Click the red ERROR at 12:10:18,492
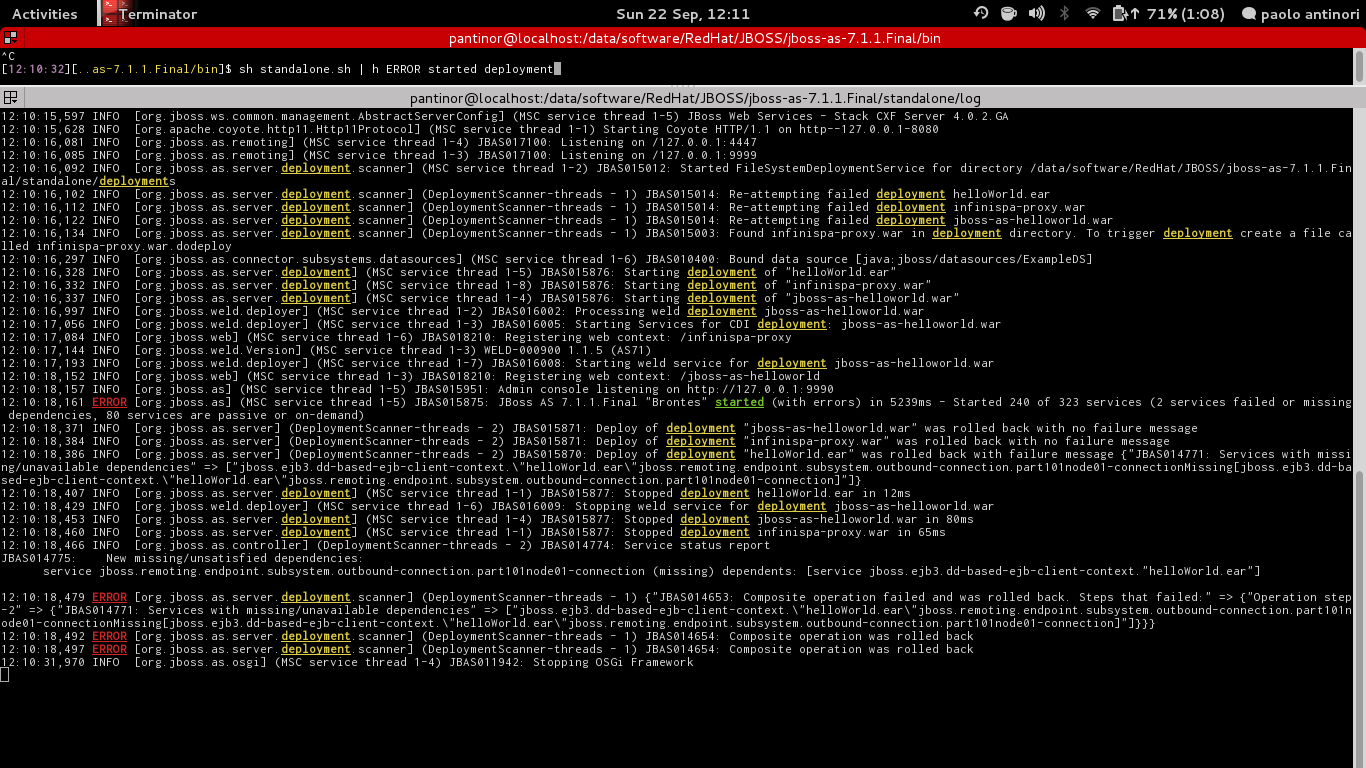The height and width of the screenshot is (768, 1366). click(x=109, y=636)
